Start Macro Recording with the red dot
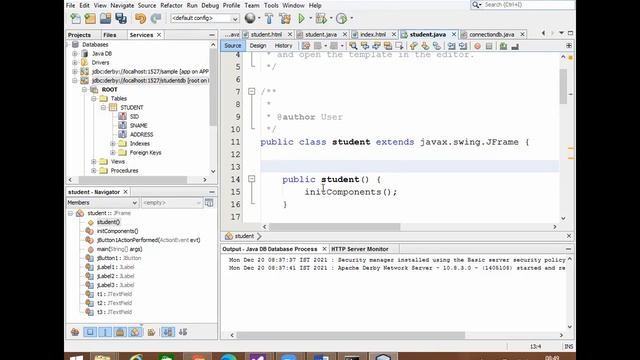This screenshot has height=360, width=640. pos(477,46)
